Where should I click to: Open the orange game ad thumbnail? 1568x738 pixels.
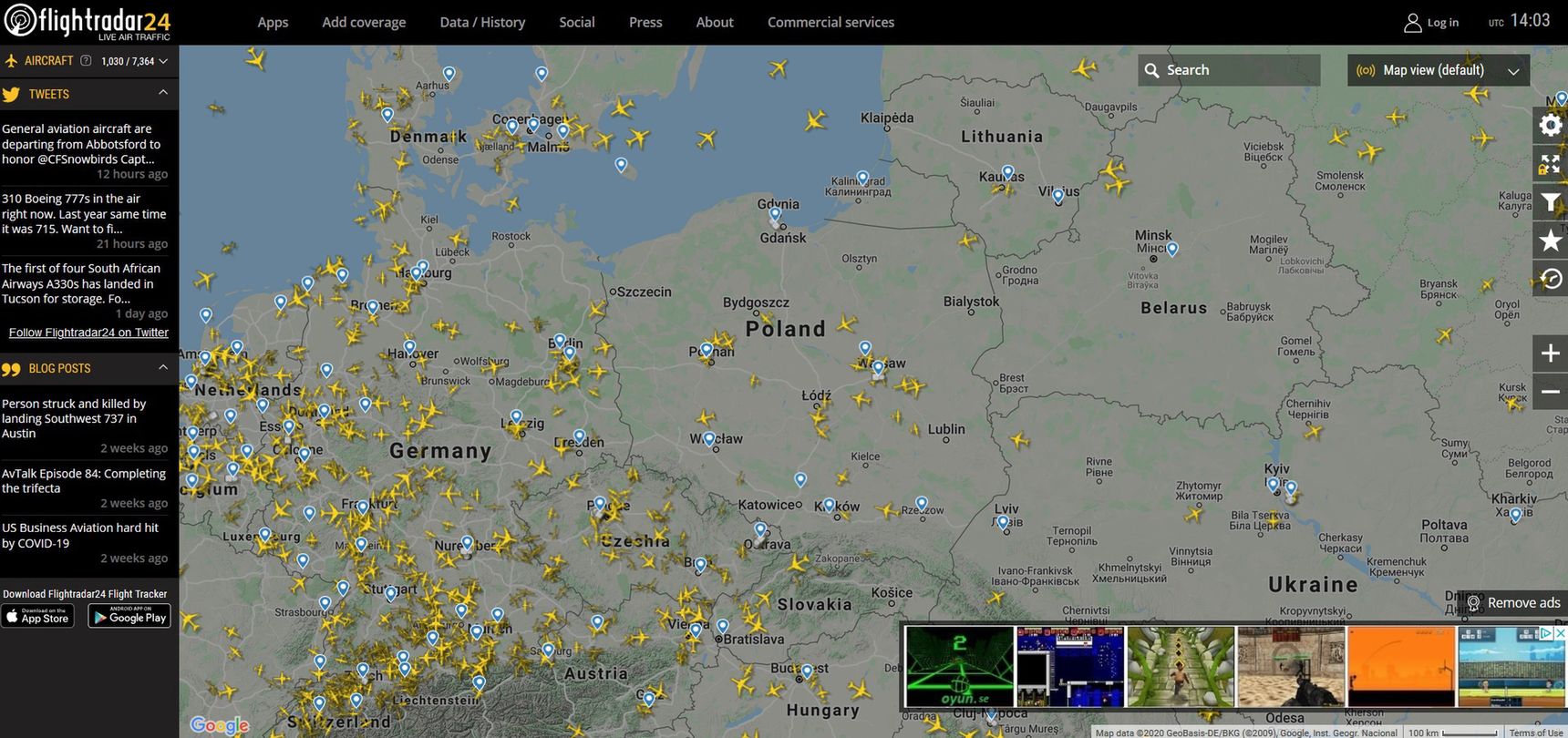[x=1401, y=666]
